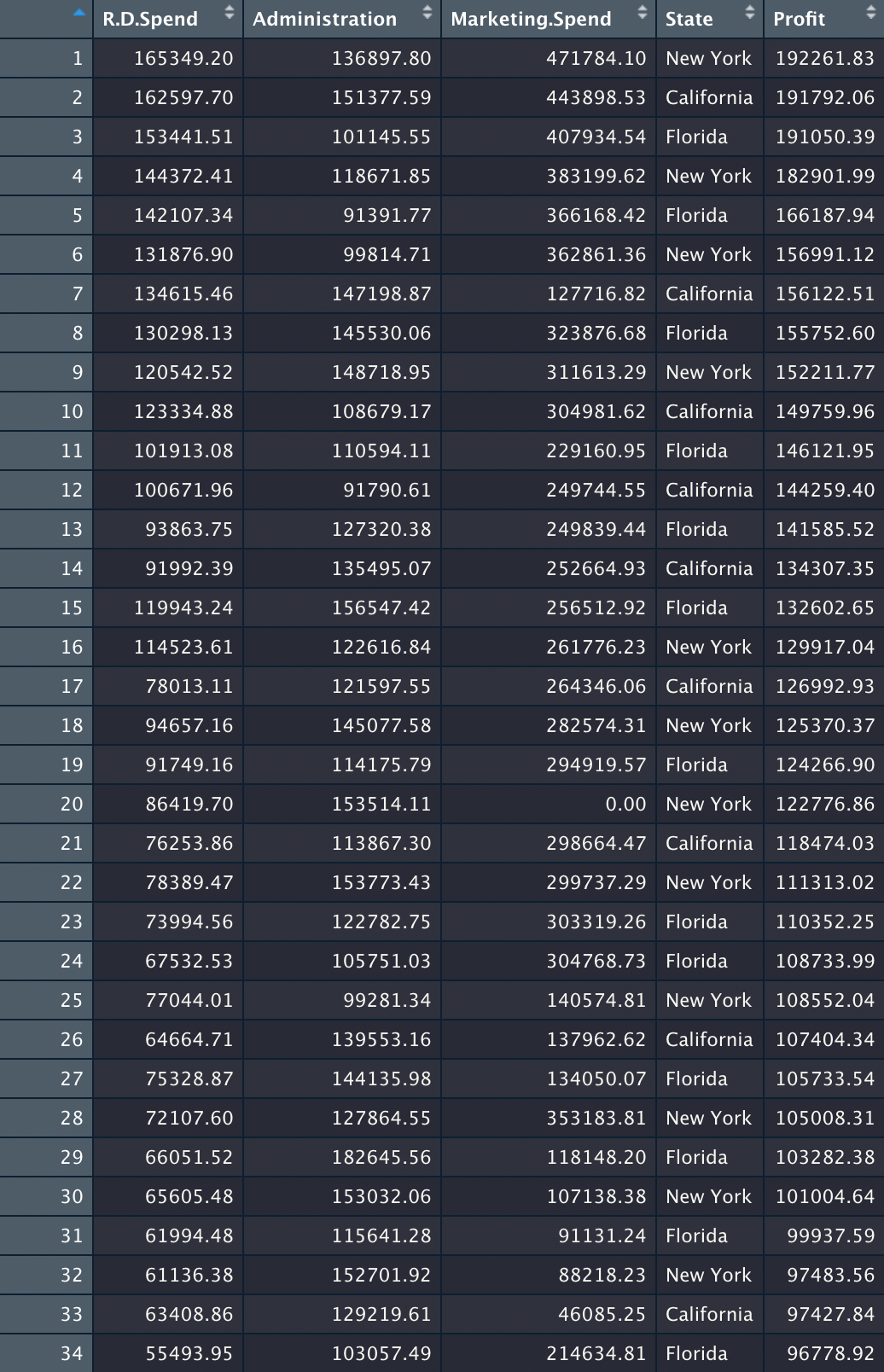This screenshot has height=1372, width=884.
Task: Click Profit value 182901.99
Action: (x=825, y=176)
